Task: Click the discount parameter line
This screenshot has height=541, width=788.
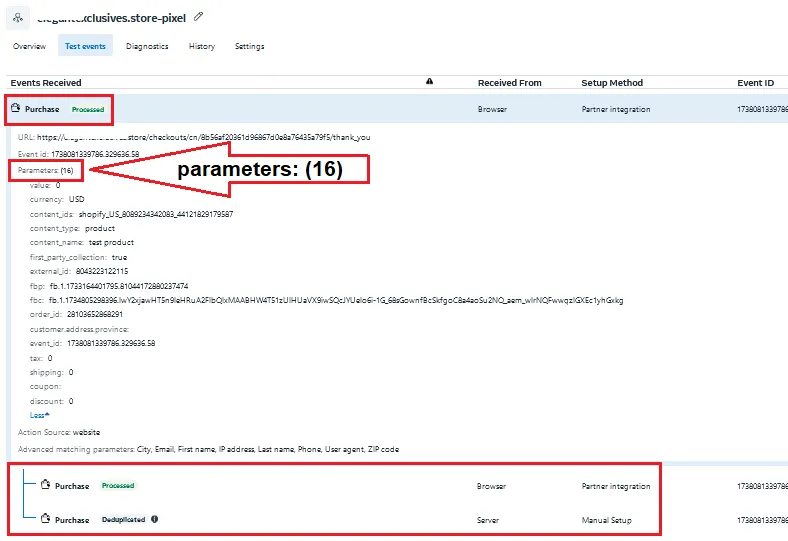Action: click(x=51, y=401)
